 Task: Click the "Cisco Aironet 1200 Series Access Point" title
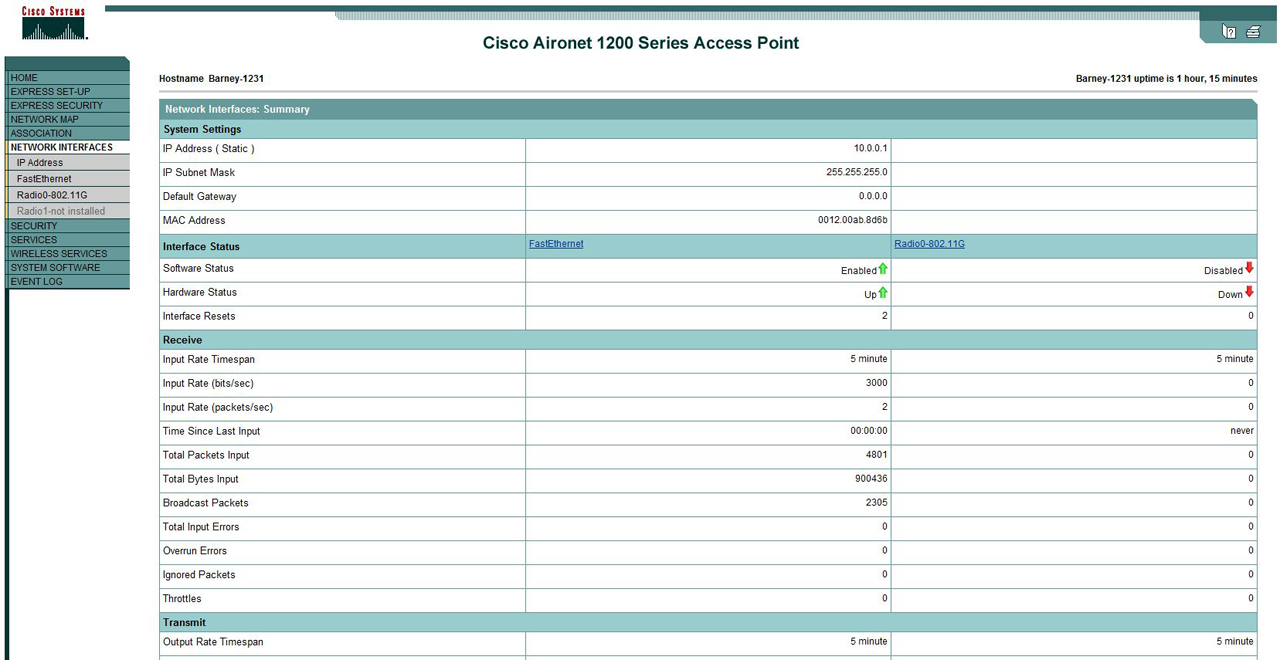(x=641, y=43)
